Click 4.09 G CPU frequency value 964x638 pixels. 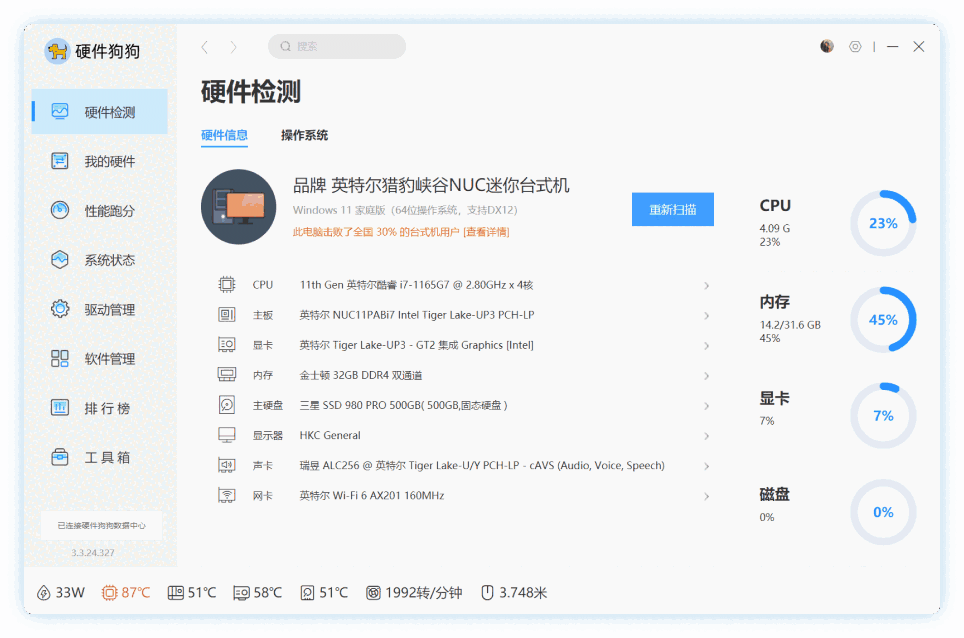pyautogui.click(x=775, y=228)
